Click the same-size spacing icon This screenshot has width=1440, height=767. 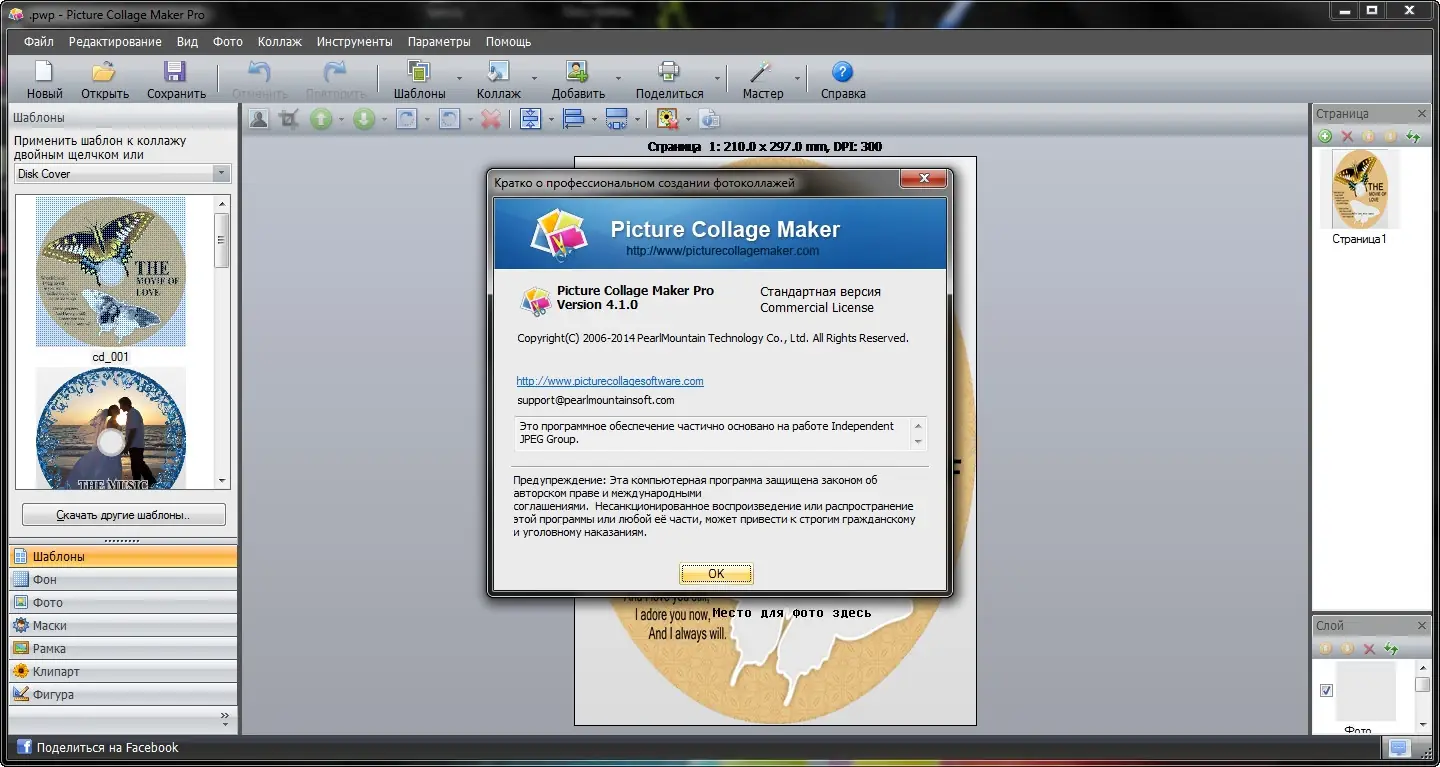pos(617,119)
